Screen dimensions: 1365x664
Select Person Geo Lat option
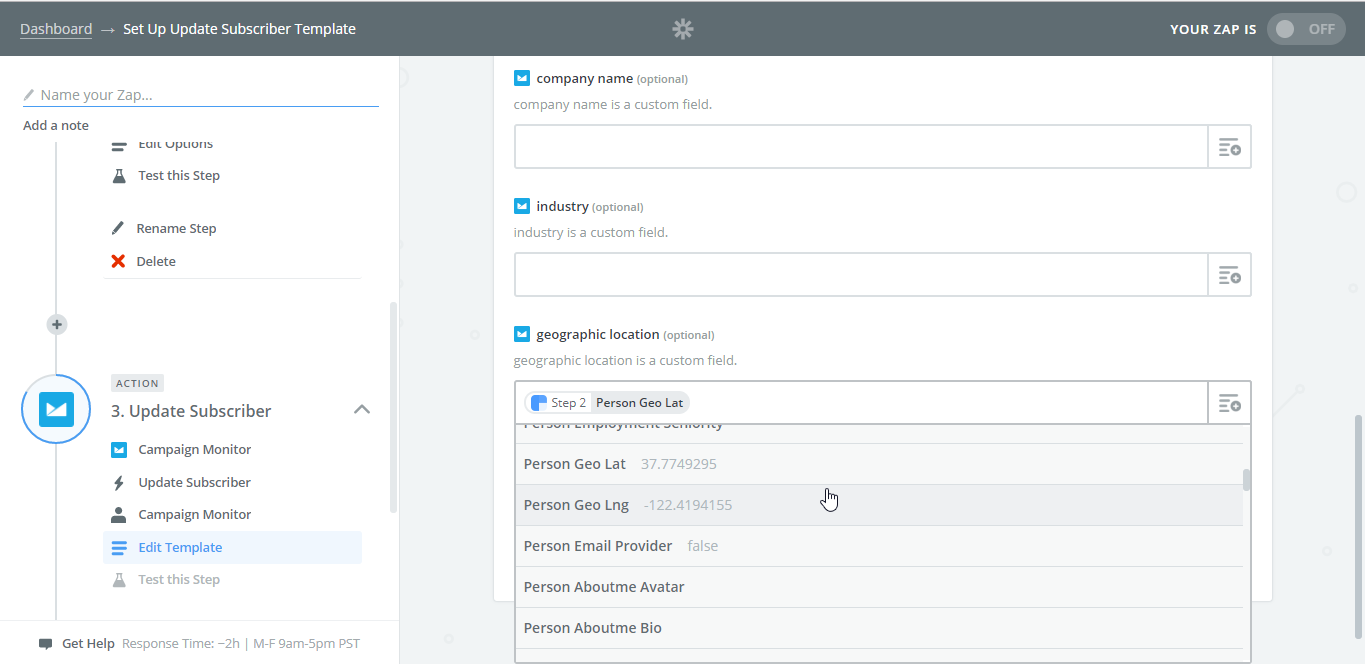[x=879, y=464]
